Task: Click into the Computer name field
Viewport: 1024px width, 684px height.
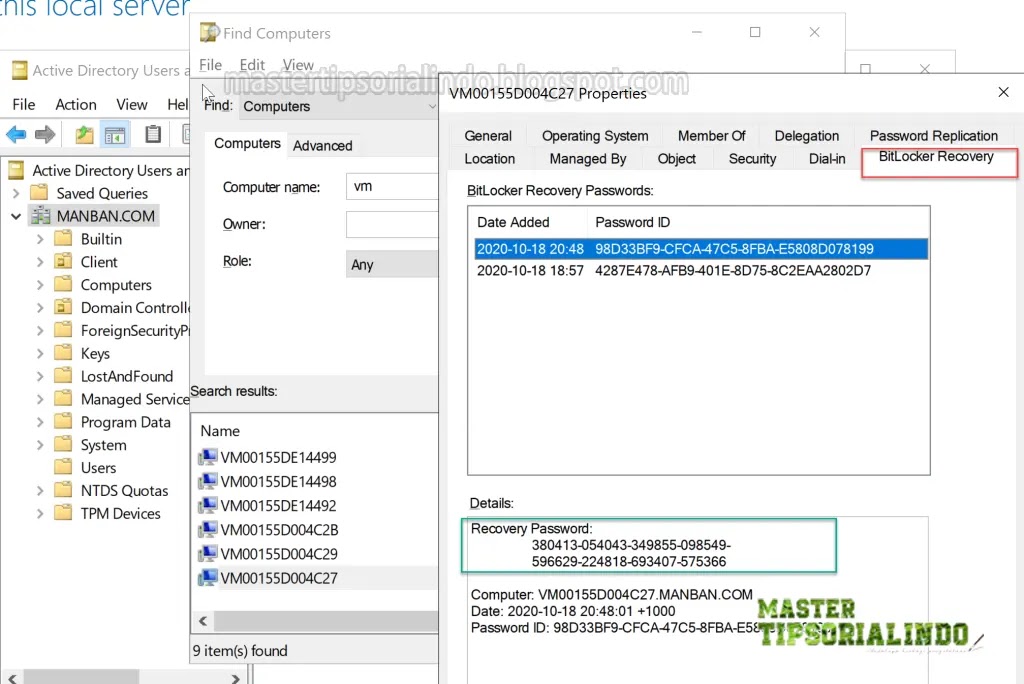Action: click(x=392, y=186)
